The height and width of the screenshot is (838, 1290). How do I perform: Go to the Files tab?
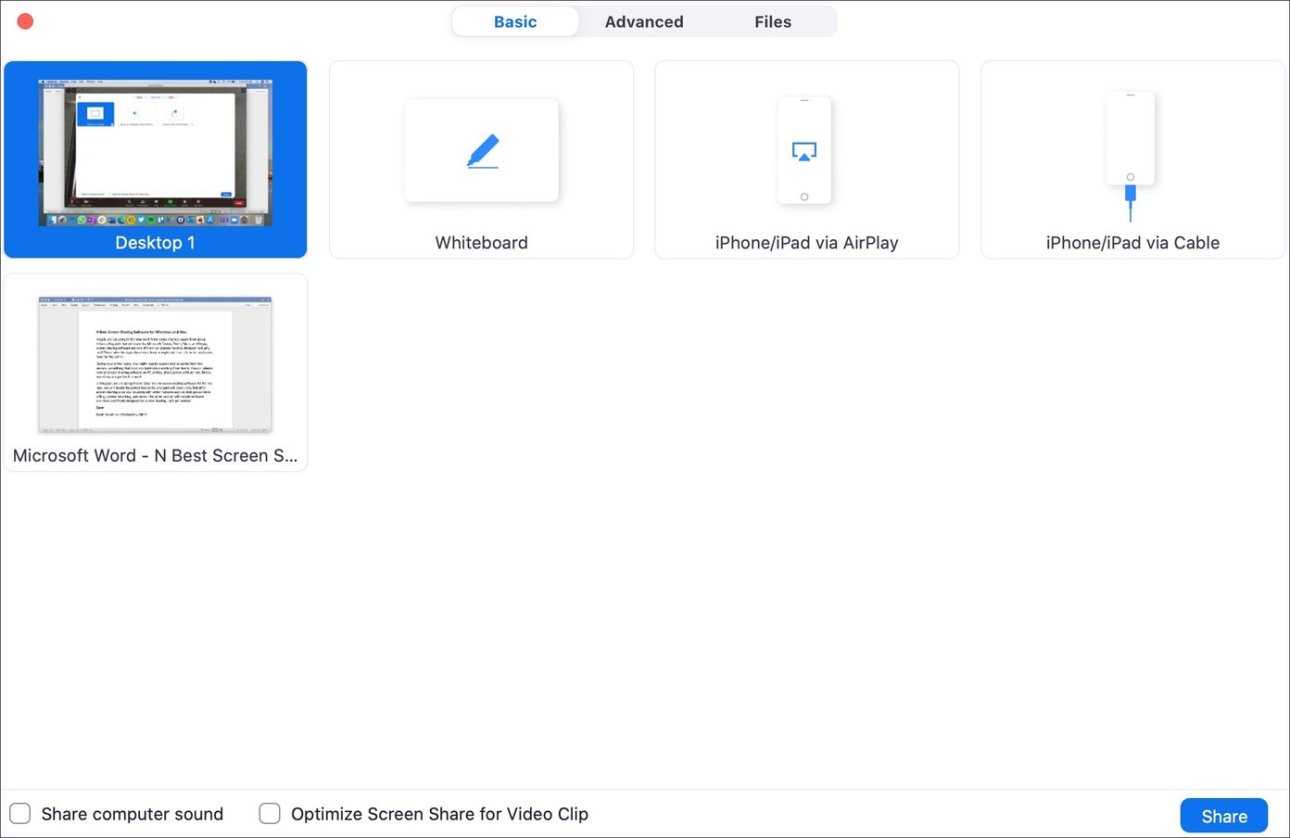pyautogui.click(x=773, y=22)
